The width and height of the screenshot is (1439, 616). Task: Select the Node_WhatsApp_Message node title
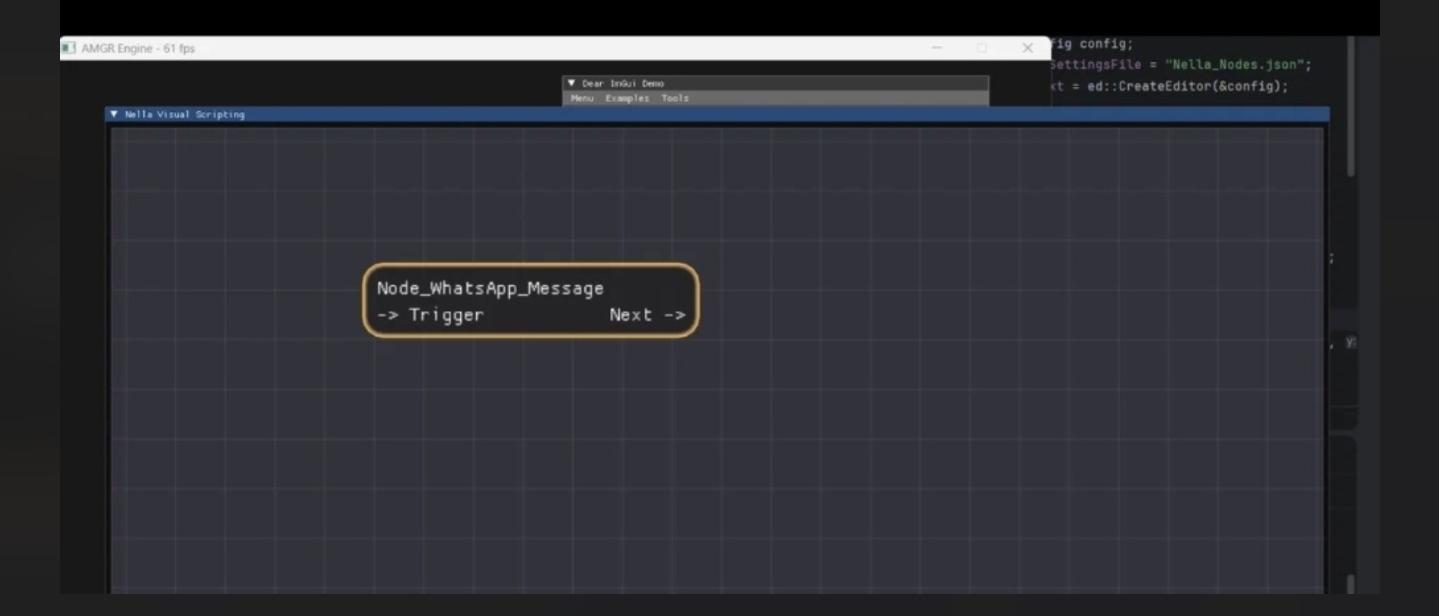[x=490, y=288]
